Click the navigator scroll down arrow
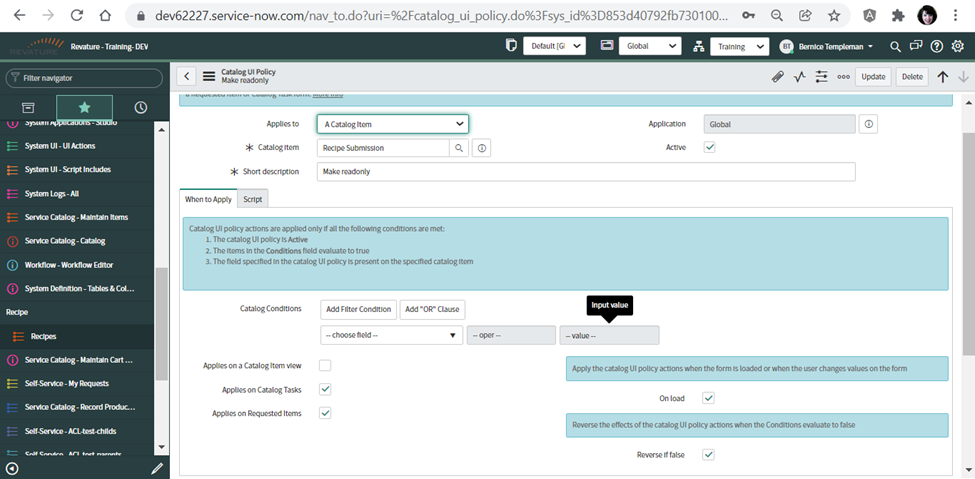The width and height of the screenshot is (975, 479). 160,447
